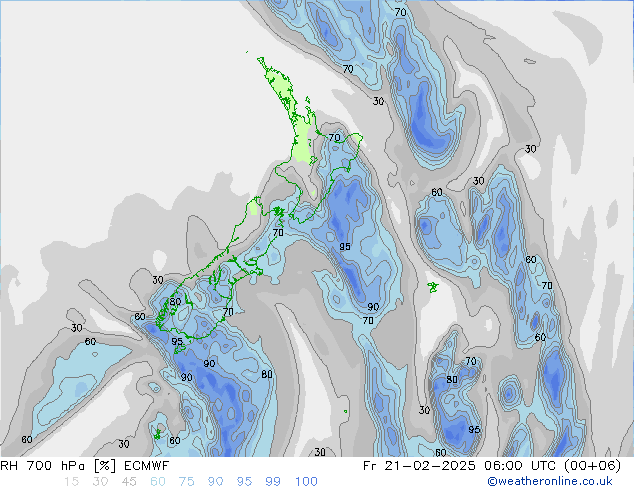Viewport: 634px width, 490px height.
Task: Click the 100 value in the legend
Action: click(x=306, y=482)
